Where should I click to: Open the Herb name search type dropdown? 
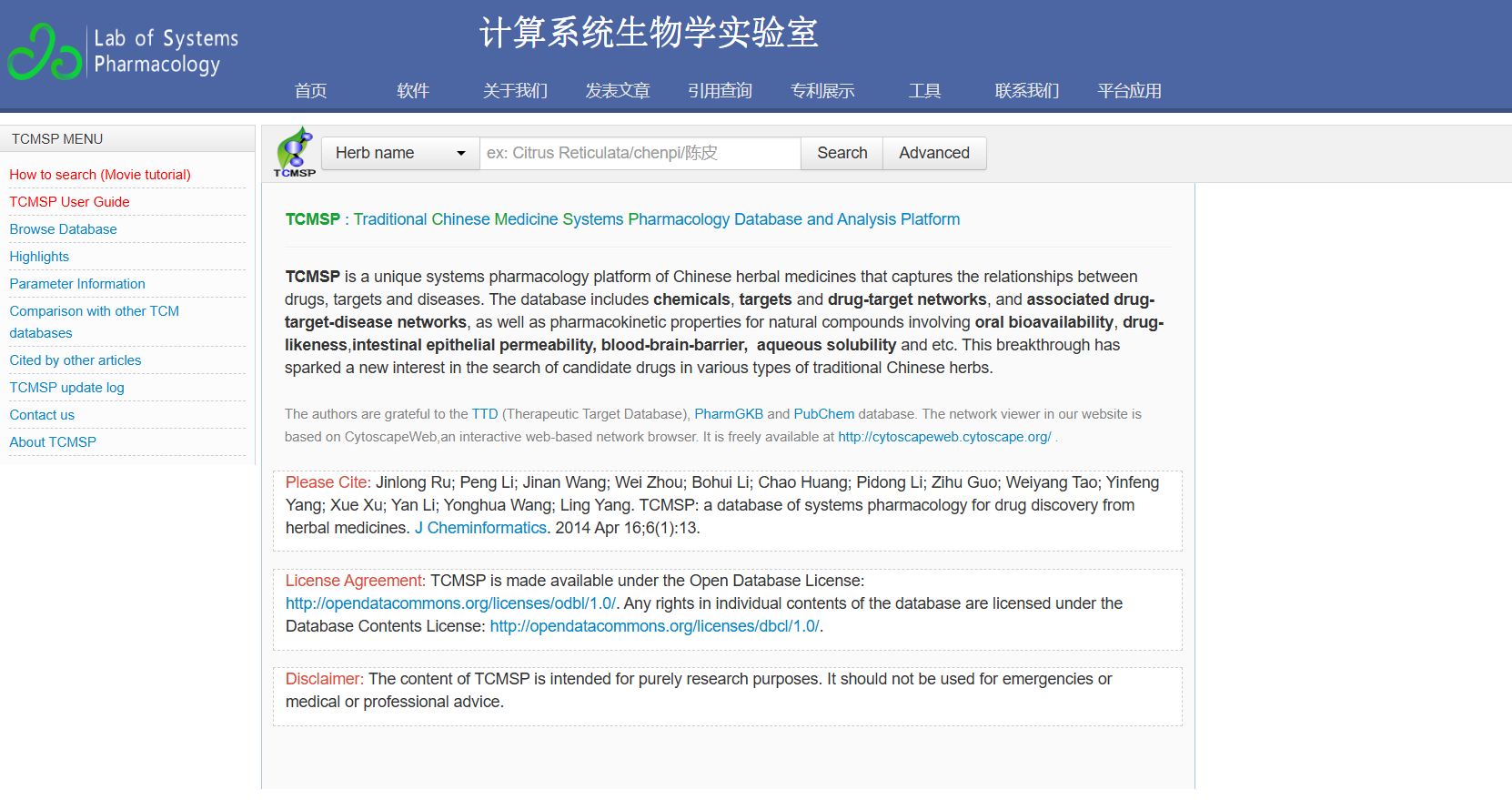(x=400, y=153)
